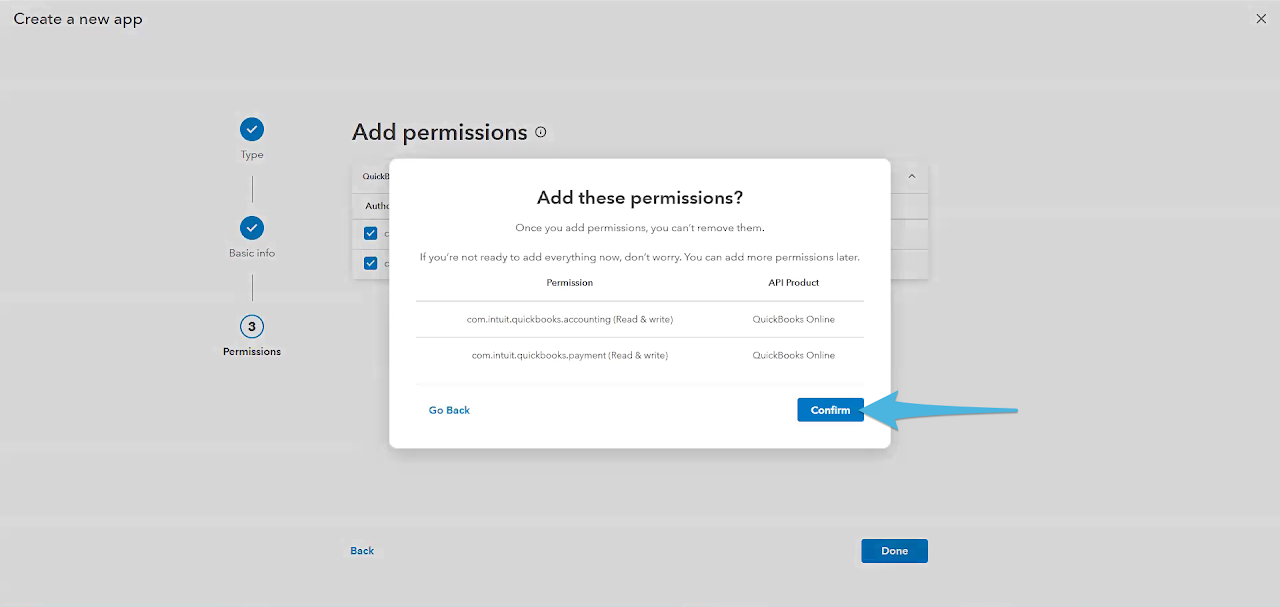This screenshot has height=607, width=1280.
Task: Collapse the QuickBooks permissions section chevron
Action: coord(911,177)
